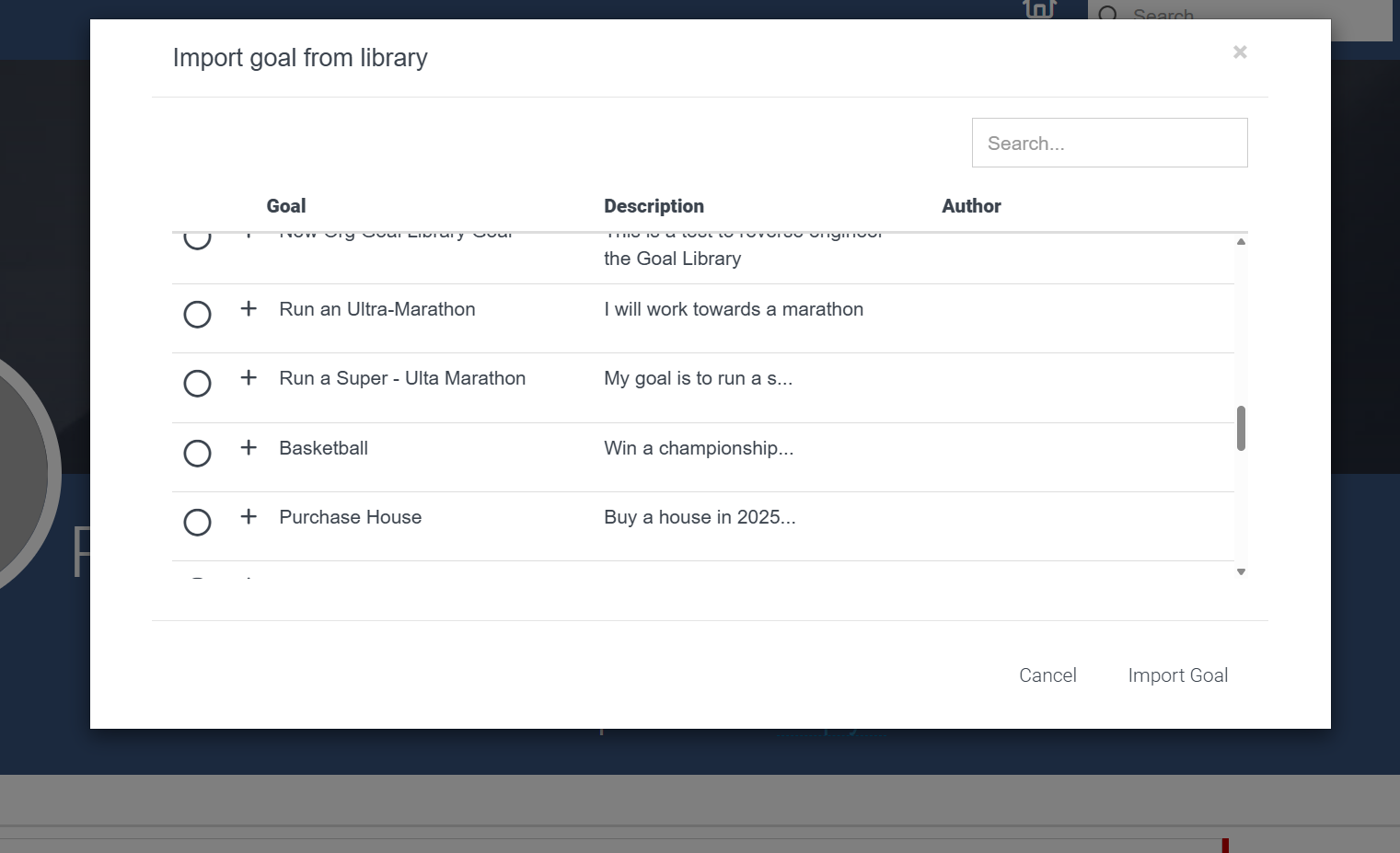The height and width of the screenshot is (853, 1400).
Task: Choose the Basketball goal radio button
Action: [197, 454]
